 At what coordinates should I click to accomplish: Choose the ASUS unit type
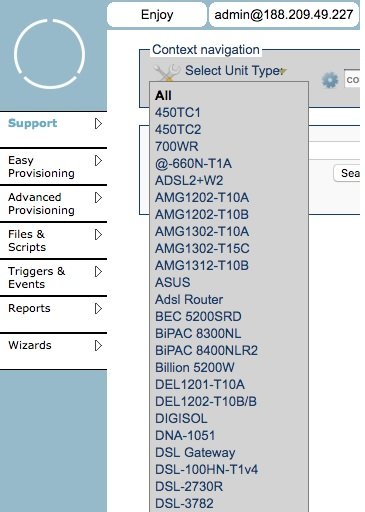pyautogui.click(x=173, y=283)
